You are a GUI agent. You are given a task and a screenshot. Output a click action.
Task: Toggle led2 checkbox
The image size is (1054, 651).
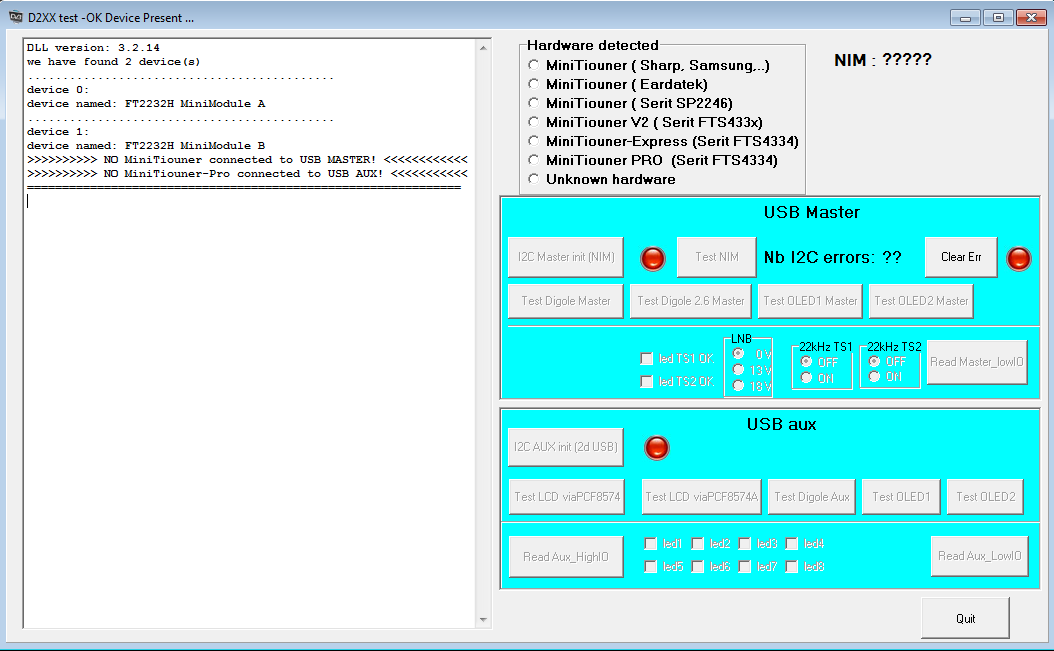pos(698,543)
